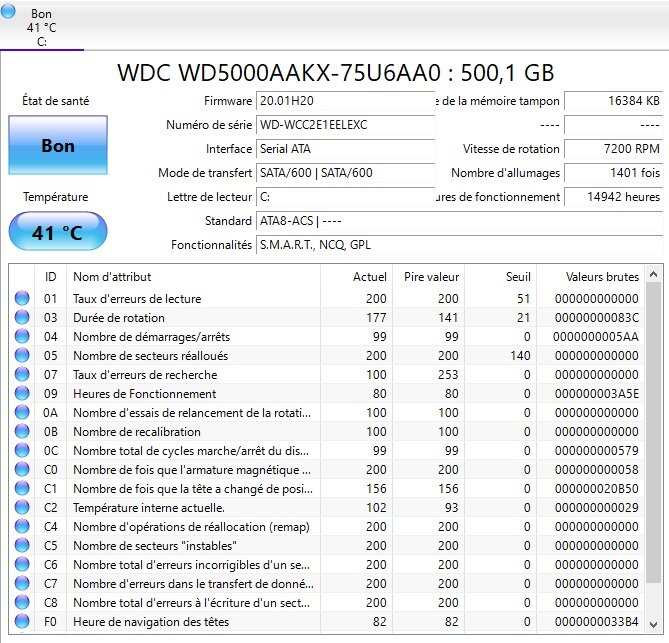Click the status orb for Nombre de démarrages/arrêts
669x643 pixels.
(22, 336)
